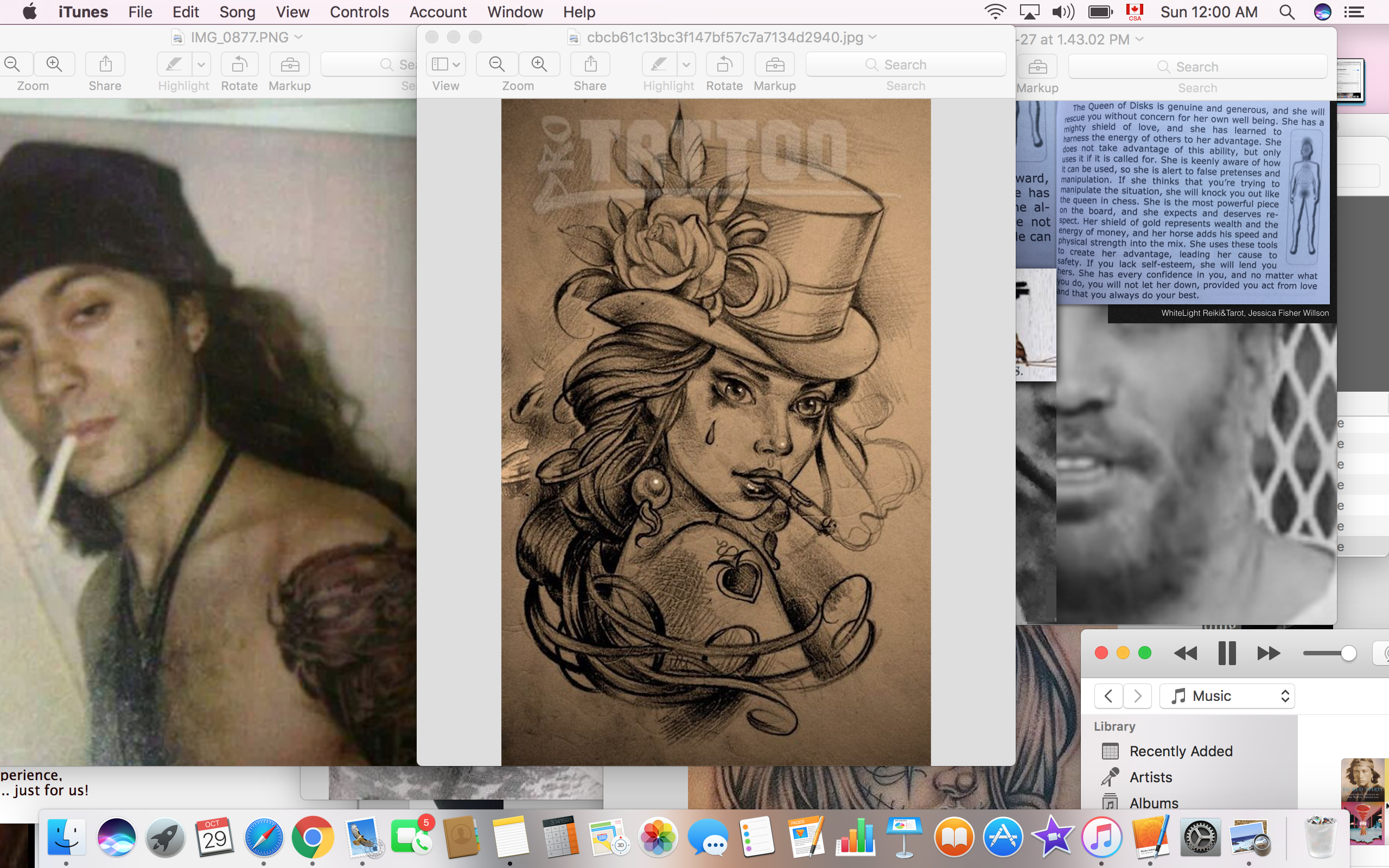1389x868 pixels.
Task: Open the Controls menu
Action: coord(359,12)
